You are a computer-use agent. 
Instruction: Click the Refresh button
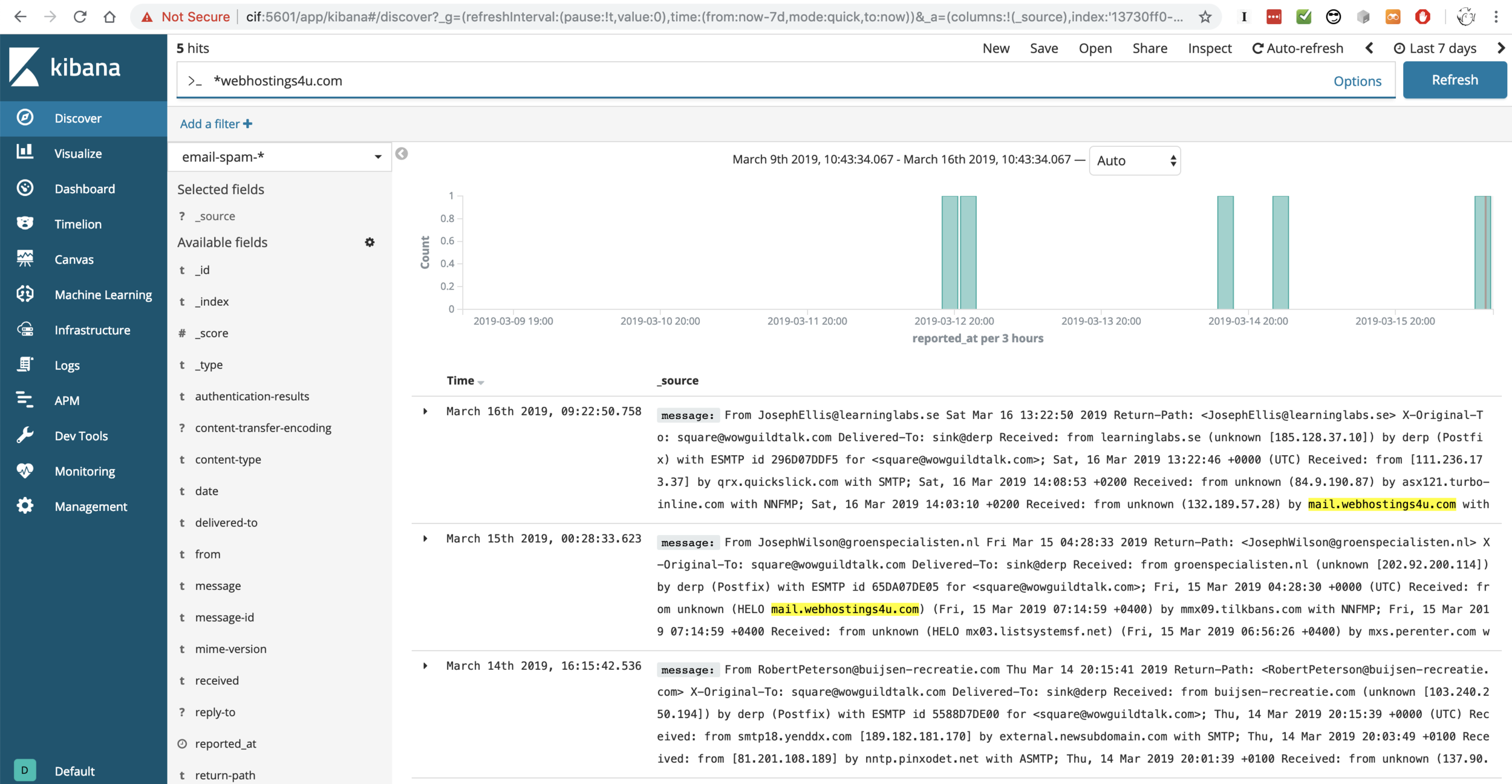coord(1455,80)
